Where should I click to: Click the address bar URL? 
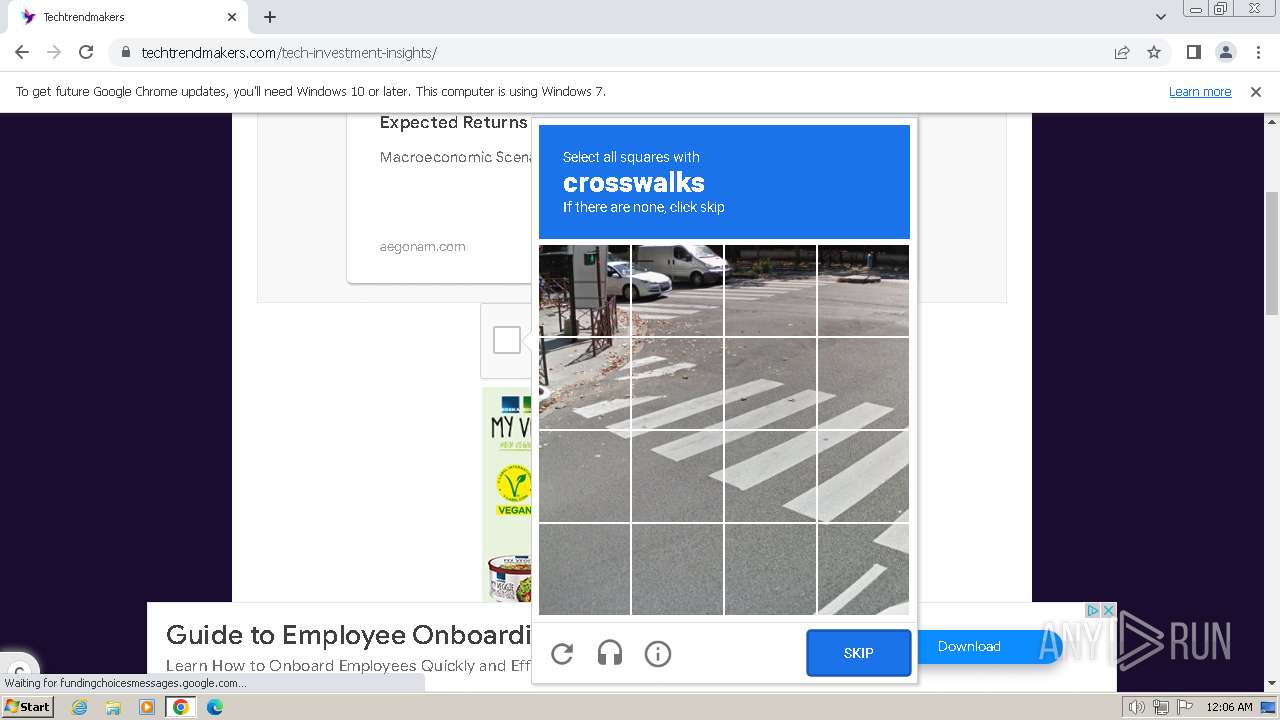pos(289,52)
